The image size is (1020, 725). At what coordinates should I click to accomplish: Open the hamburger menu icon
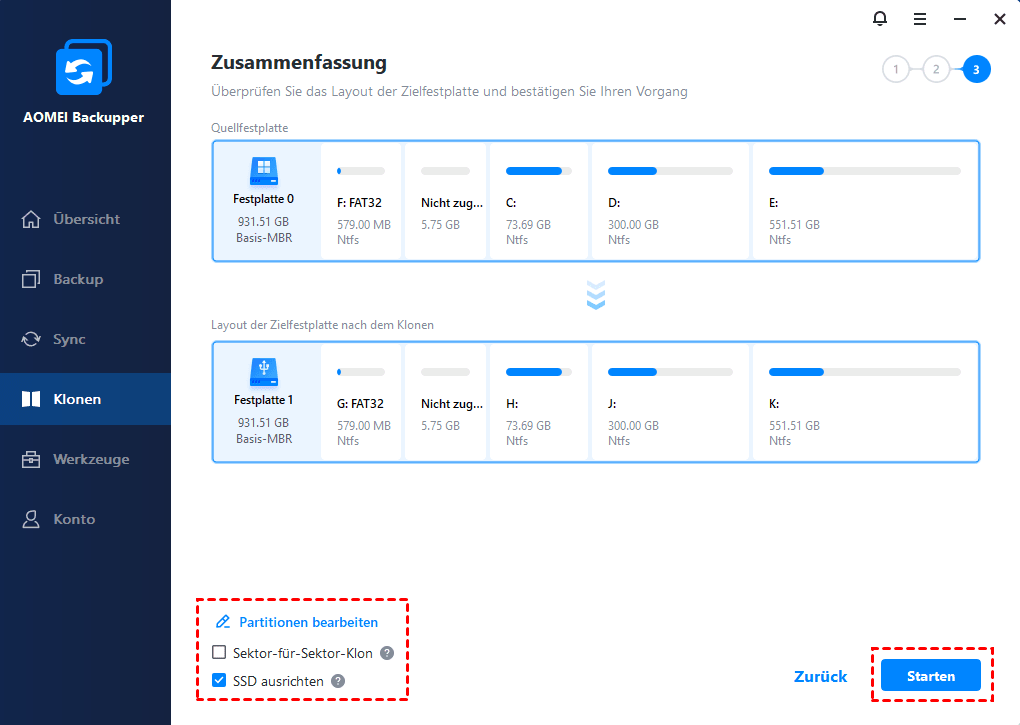(x=920, y=20)
